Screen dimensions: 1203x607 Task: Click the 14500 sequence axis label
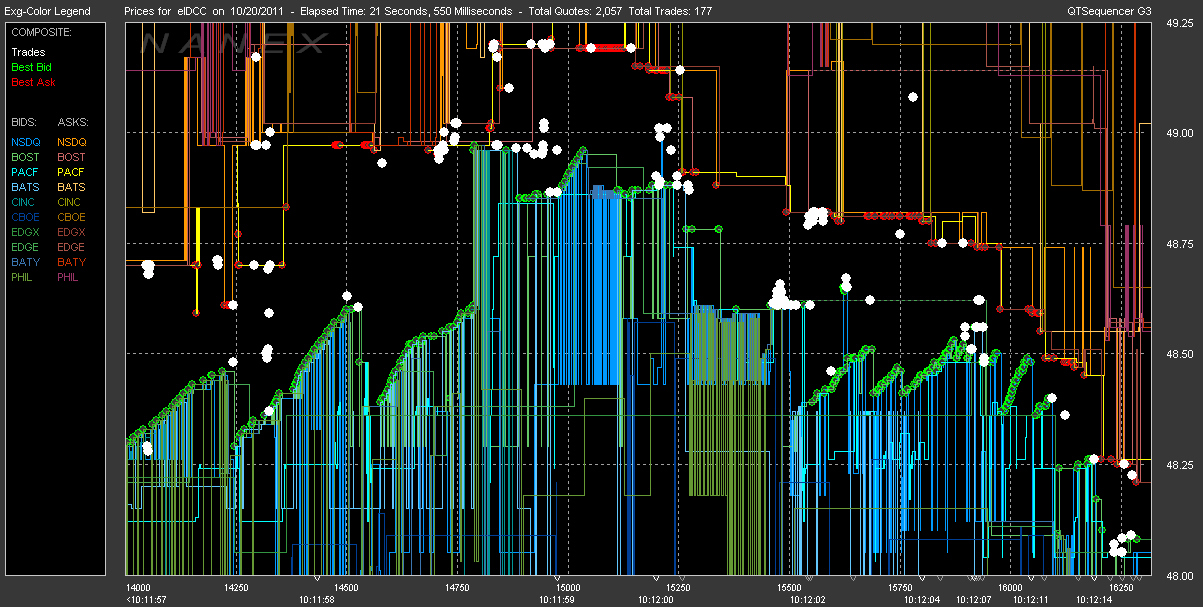click(346, 588)
